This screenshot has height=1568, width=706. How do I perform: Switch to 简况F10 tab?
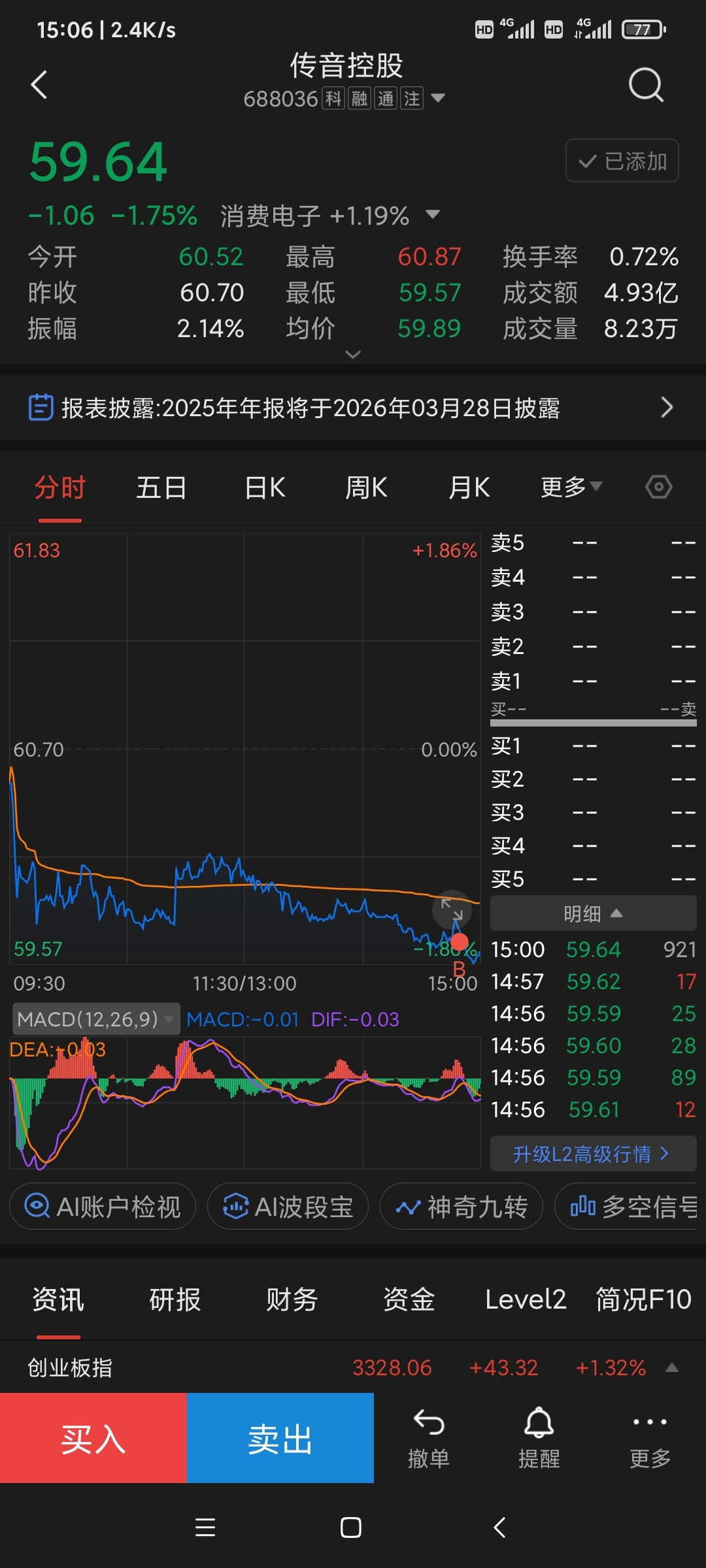pos(643,1299)
